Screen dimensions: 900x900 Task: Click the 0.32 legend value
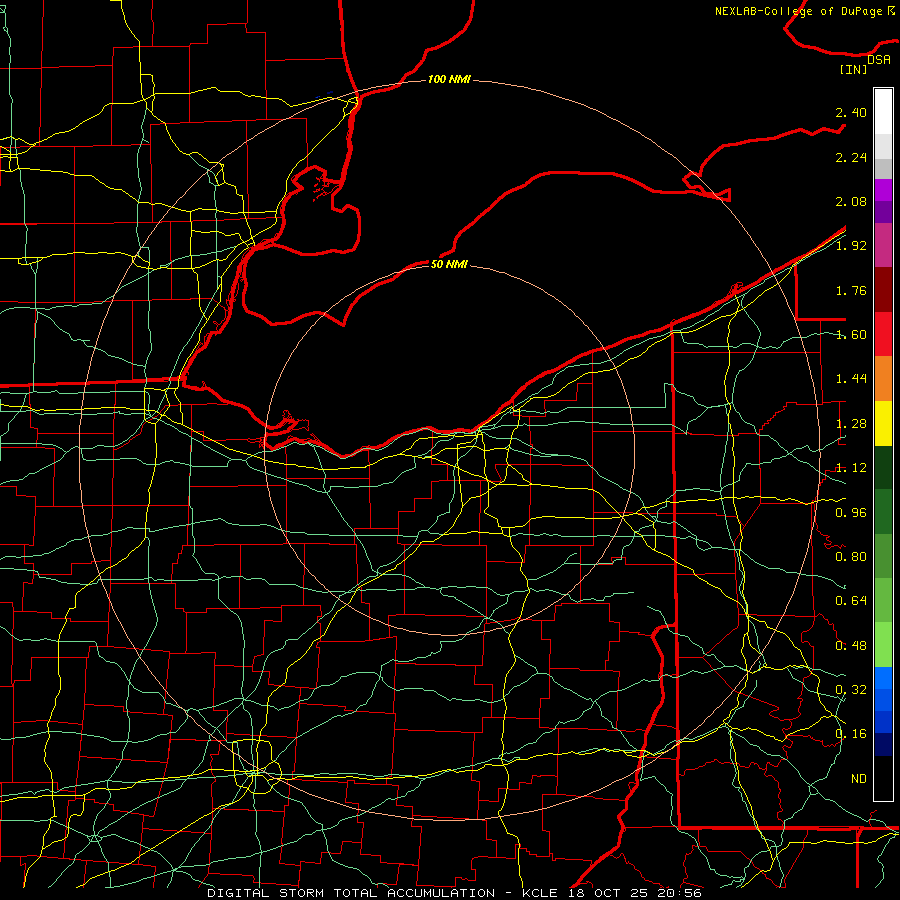coord(851,690)
